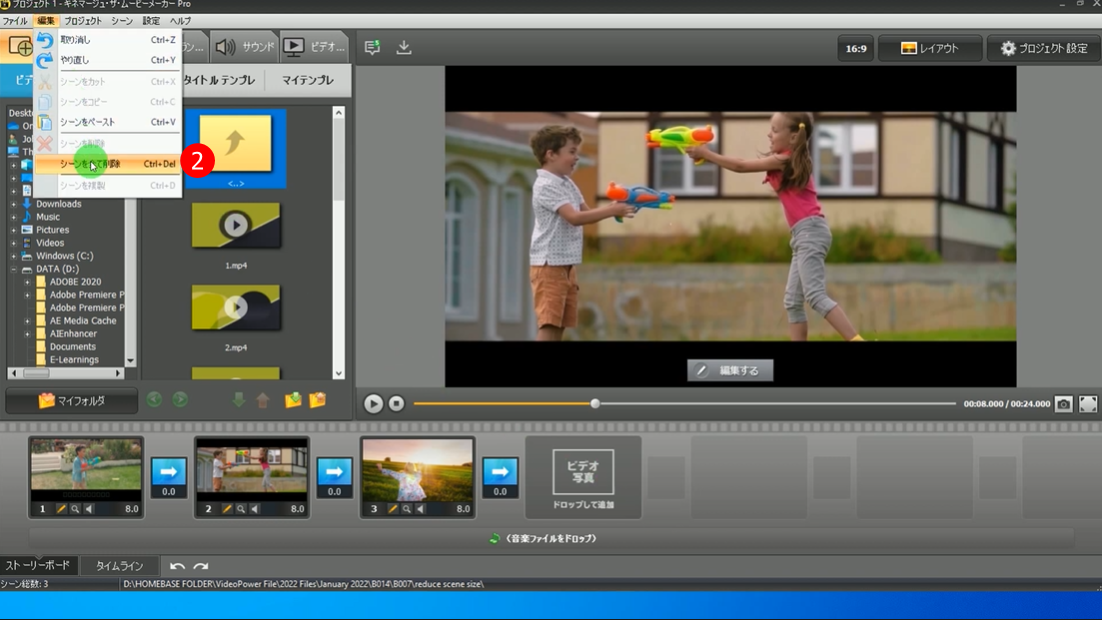
Task: Expand the ADOBE 2020 folder
Action: [x=28, y=282]
